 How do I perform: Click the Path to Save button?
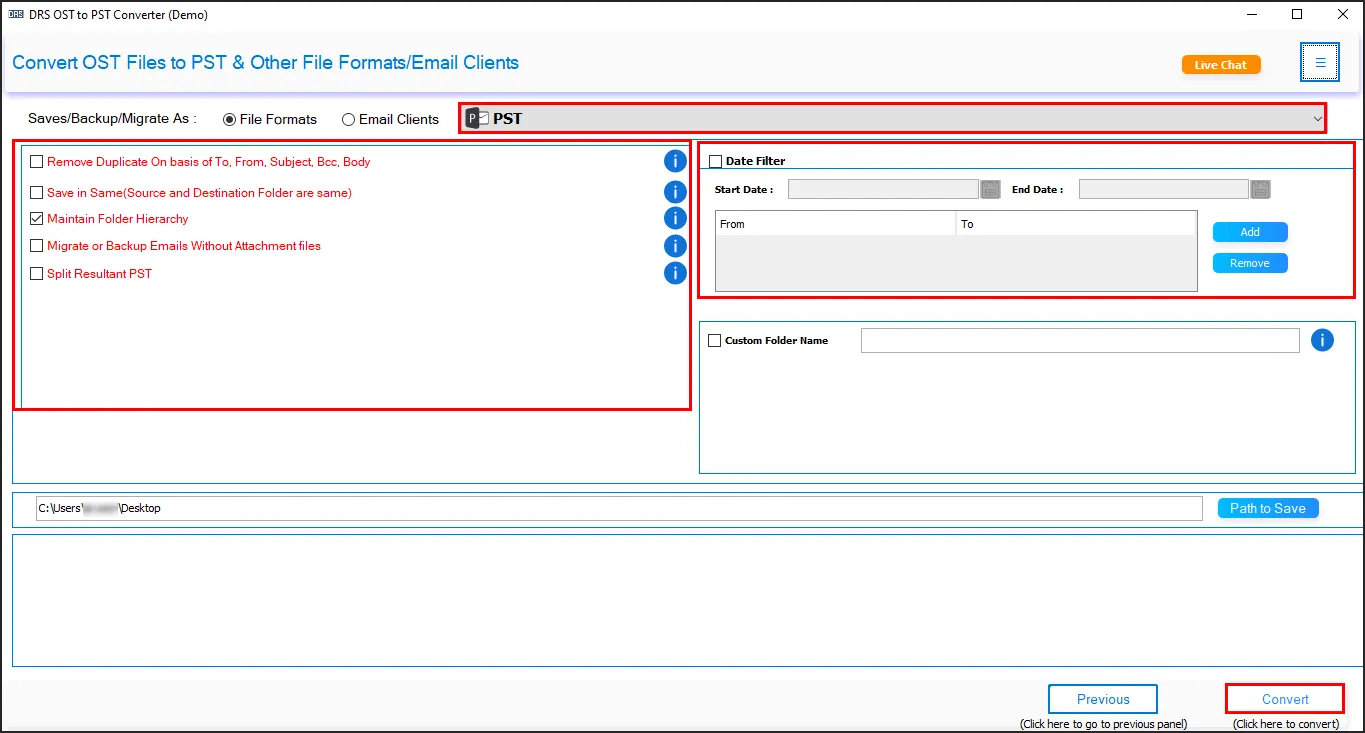pos(1267,508)
